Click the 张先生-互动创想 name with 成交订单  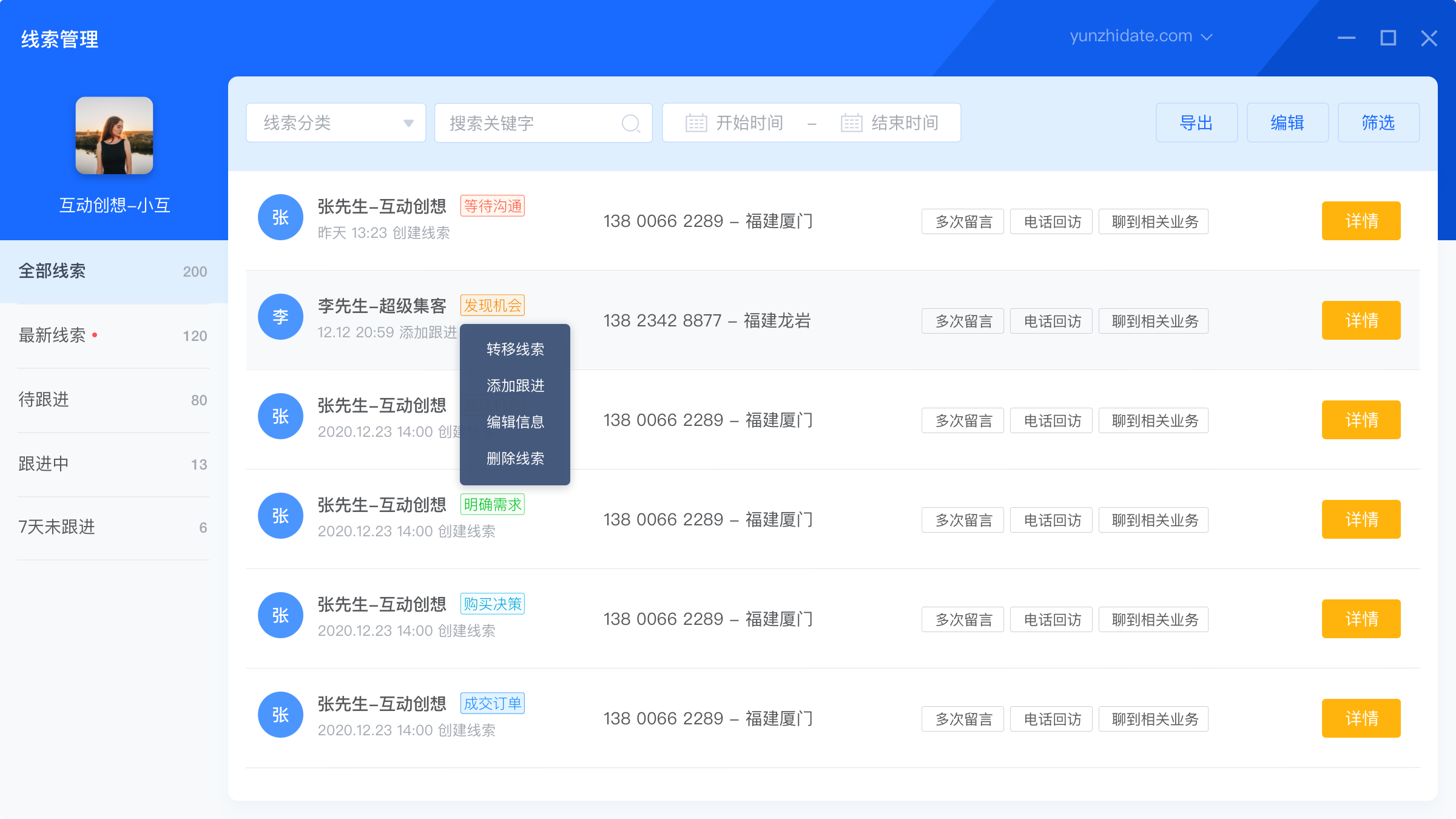point(382,704)
